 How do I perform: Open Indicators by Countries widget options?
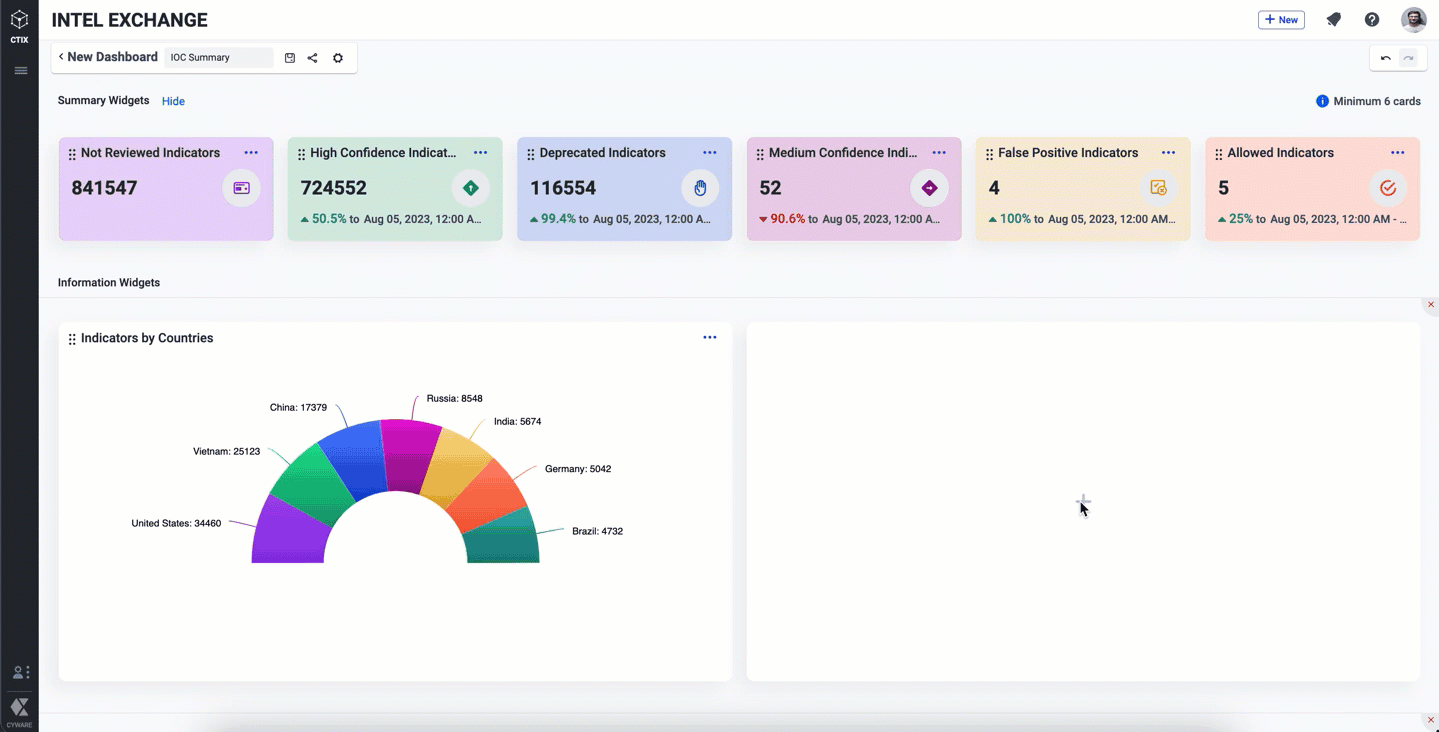point(709,338)
